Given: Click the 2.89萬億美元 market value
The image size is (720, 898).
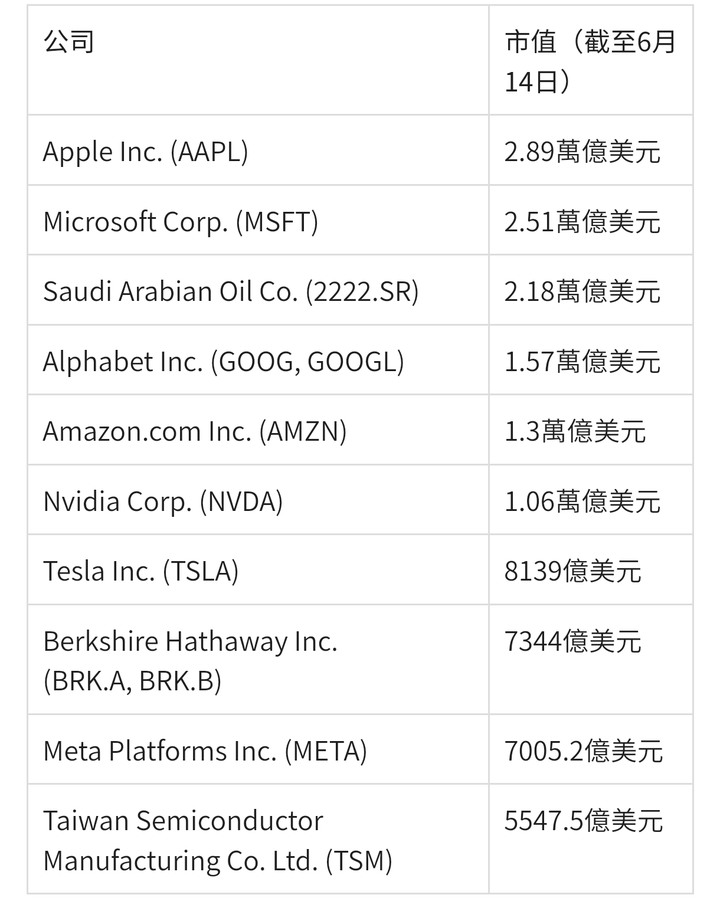Looking at the screenshot, I should (x=582, y=151).
